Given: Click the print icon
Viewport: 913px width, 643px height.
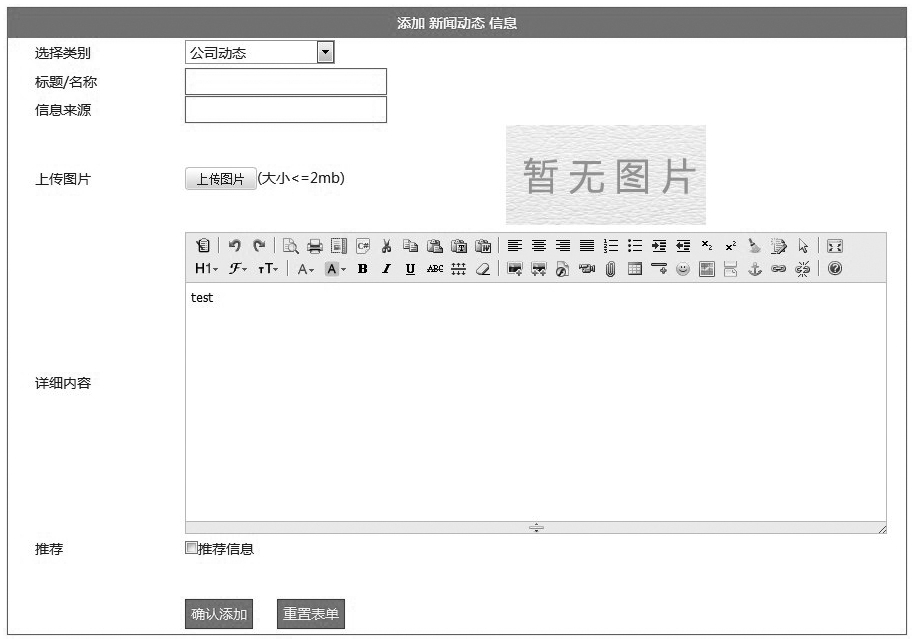Looking at the screenshot, I should (x=314, y=246).
